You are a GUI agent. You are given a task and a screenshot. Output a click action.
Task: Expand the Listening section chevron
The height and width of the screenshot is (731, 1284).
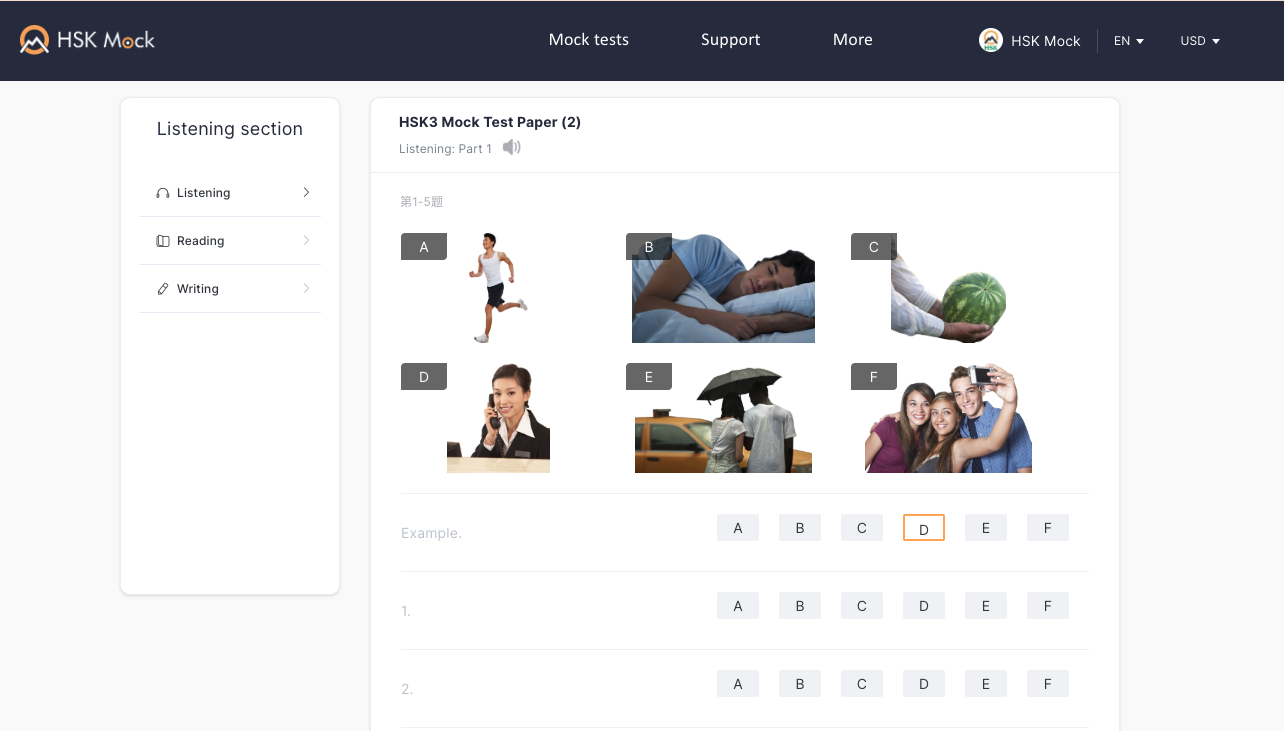point(306,192)
